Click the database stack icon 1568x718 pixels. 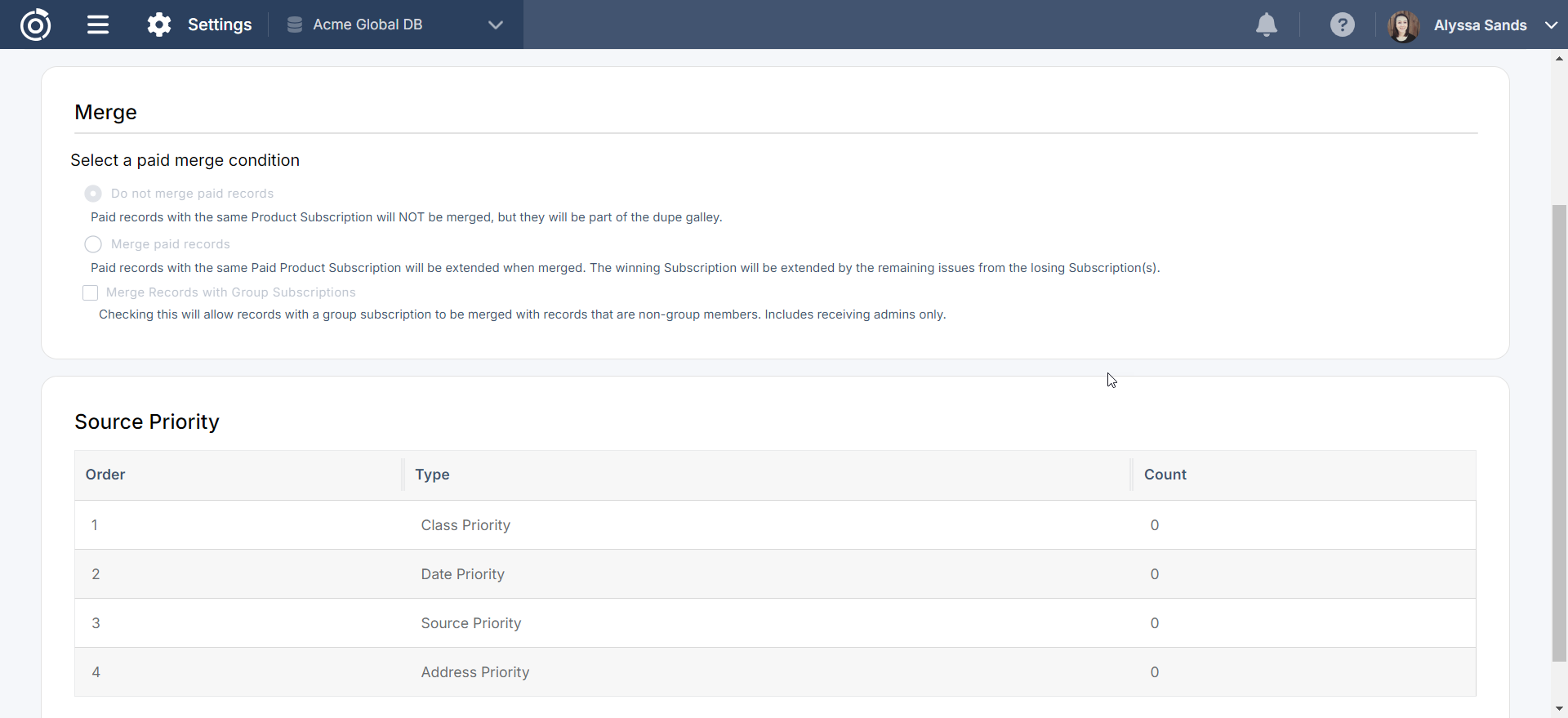click(x=295, y=25)
